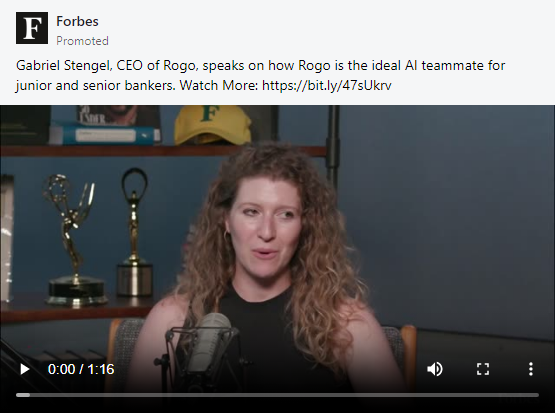The image size is (555, 413).
Task: Click the yellow Forbes cap in the video
Action: tap(212, 125)
